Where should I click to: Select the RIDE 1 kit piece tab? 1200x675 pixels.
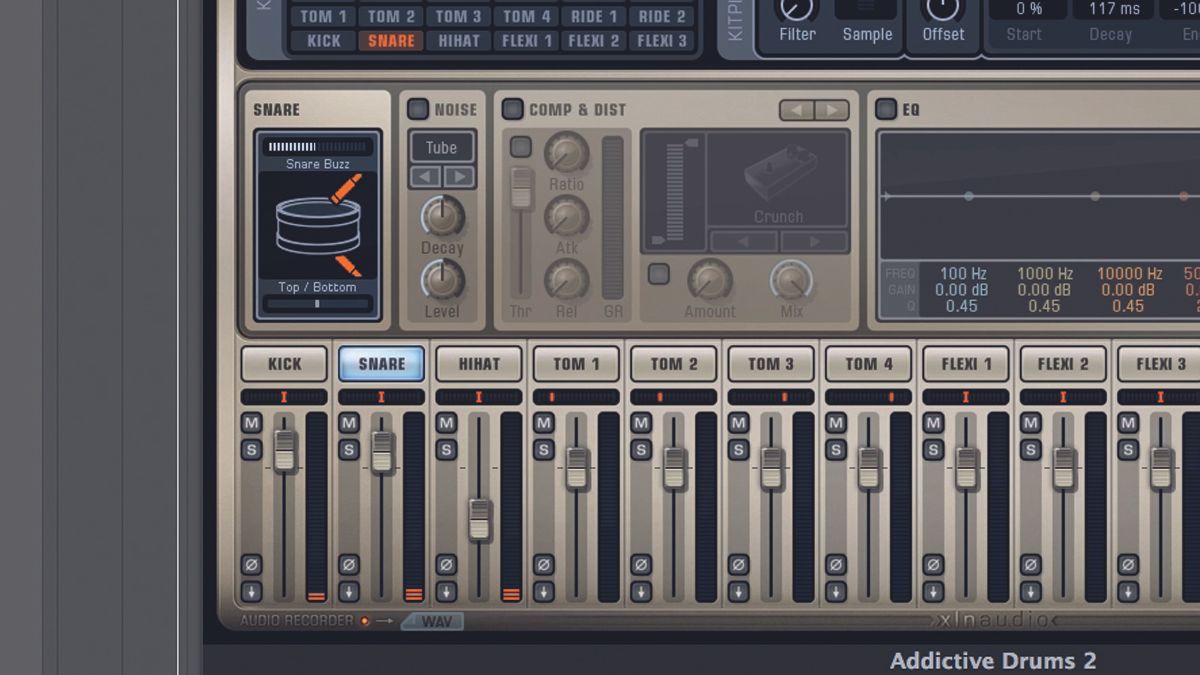[592, 15]
